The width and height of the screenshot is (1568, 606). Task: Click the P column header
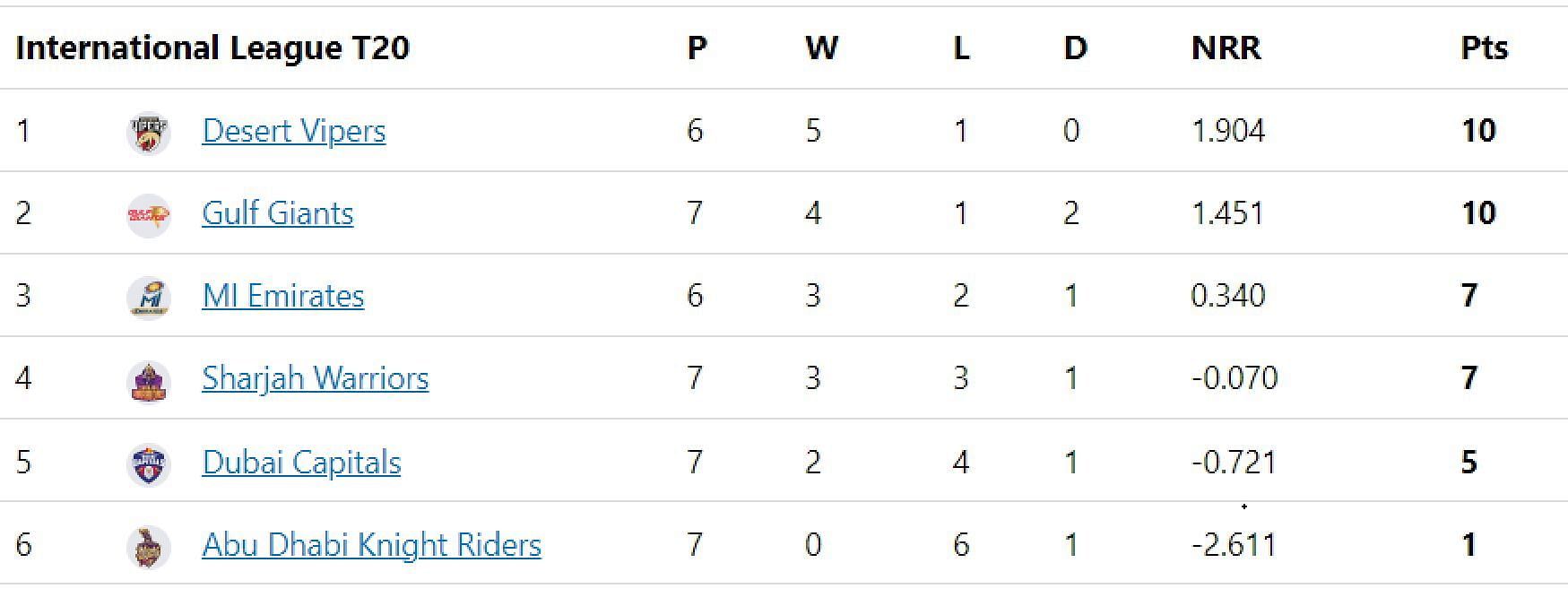pos(697,48)
